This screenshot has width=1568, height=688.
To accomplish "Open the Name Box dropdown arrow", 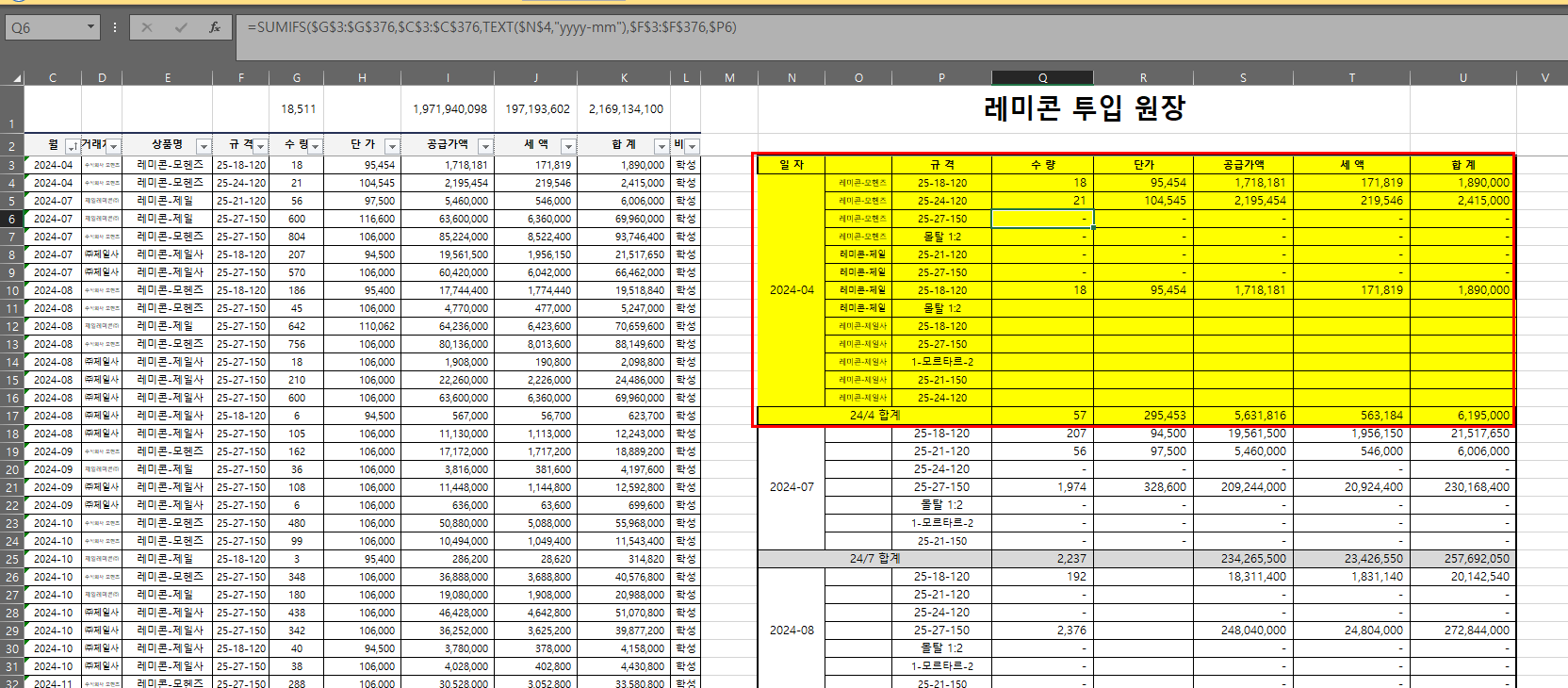I will (90, 27).
